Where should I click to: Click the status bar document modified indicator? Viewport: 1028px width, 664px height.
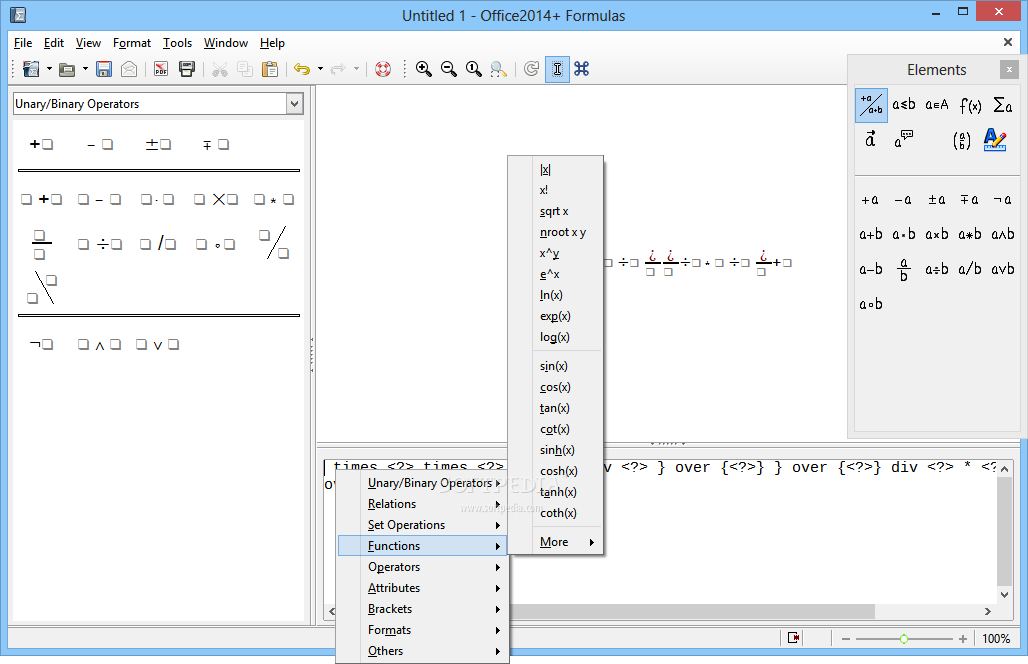[793, 638]
